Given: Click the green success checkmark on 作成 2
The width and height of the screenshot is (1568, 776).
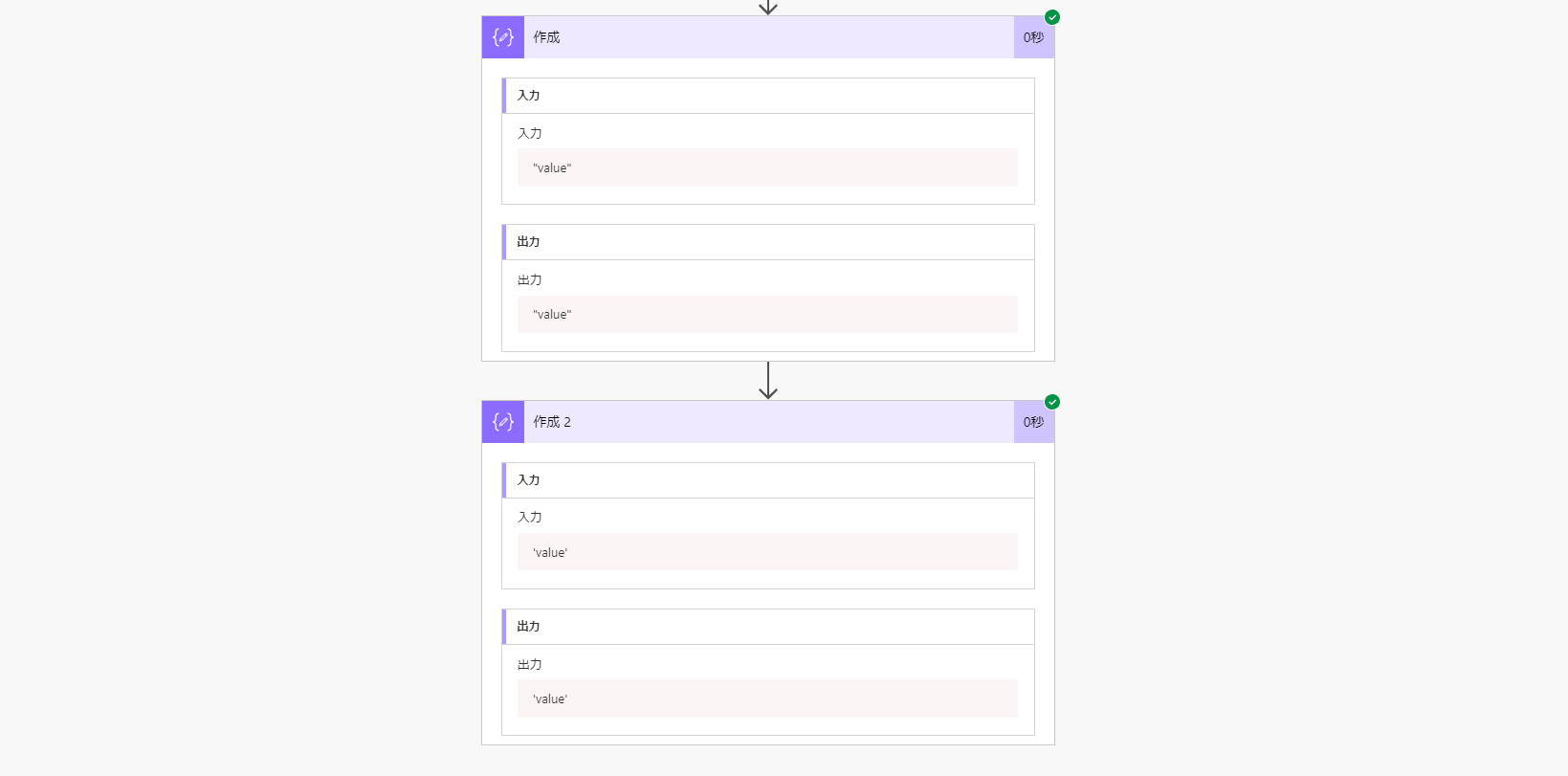Looking at the screenshot, I should 1050,402.
